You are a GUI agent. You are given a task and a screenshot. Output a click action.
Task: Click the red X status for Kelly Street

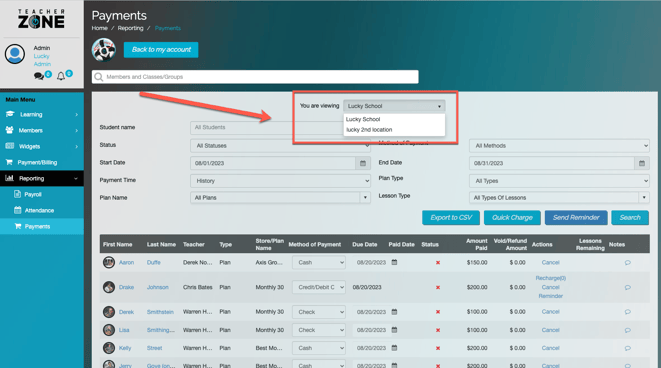click(x=438, y=348)
